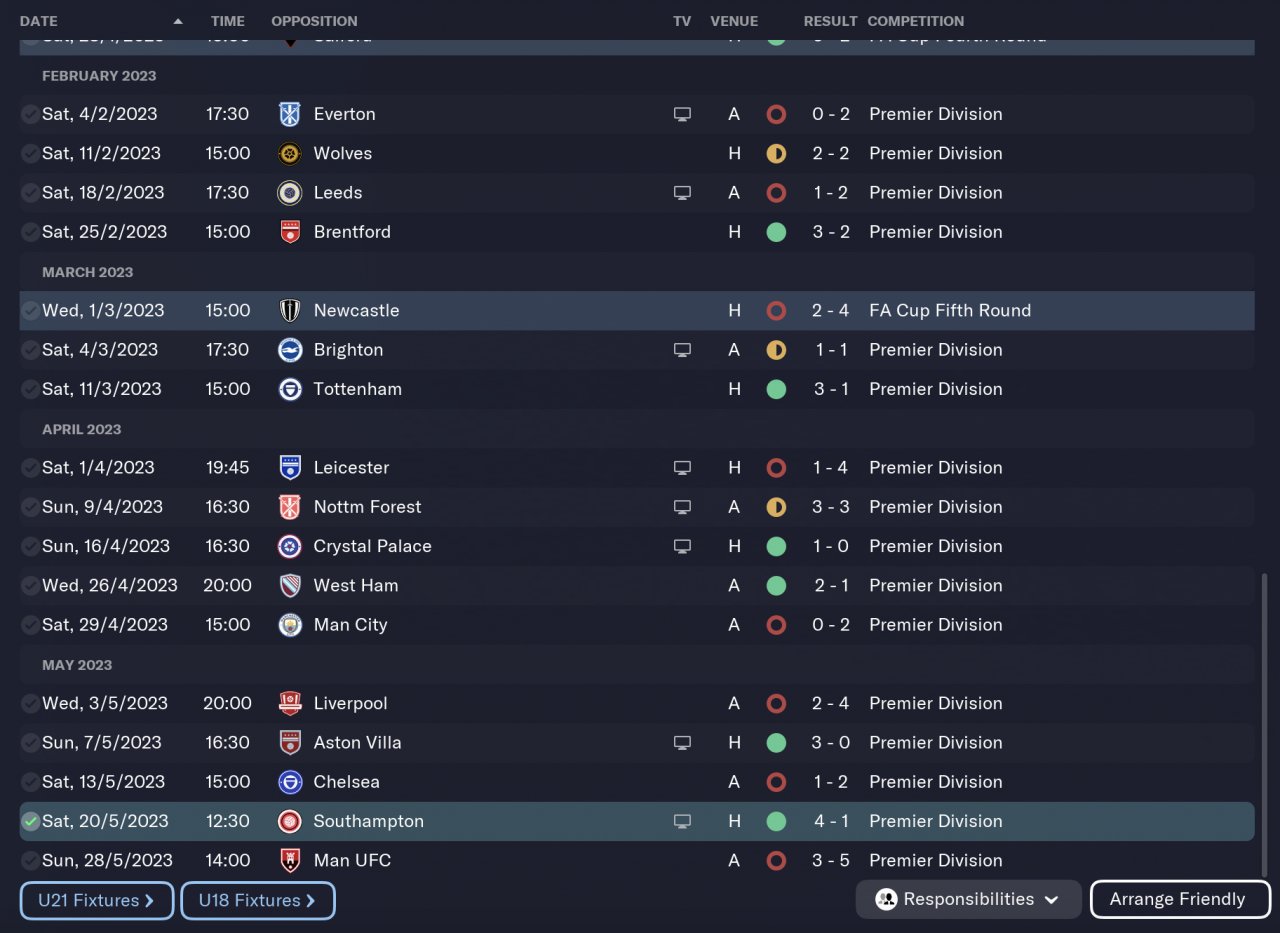The width and height of the screenshot is (1280, 933).
Task: Click the green win indicator for Brentford
Action: (776, 232)
